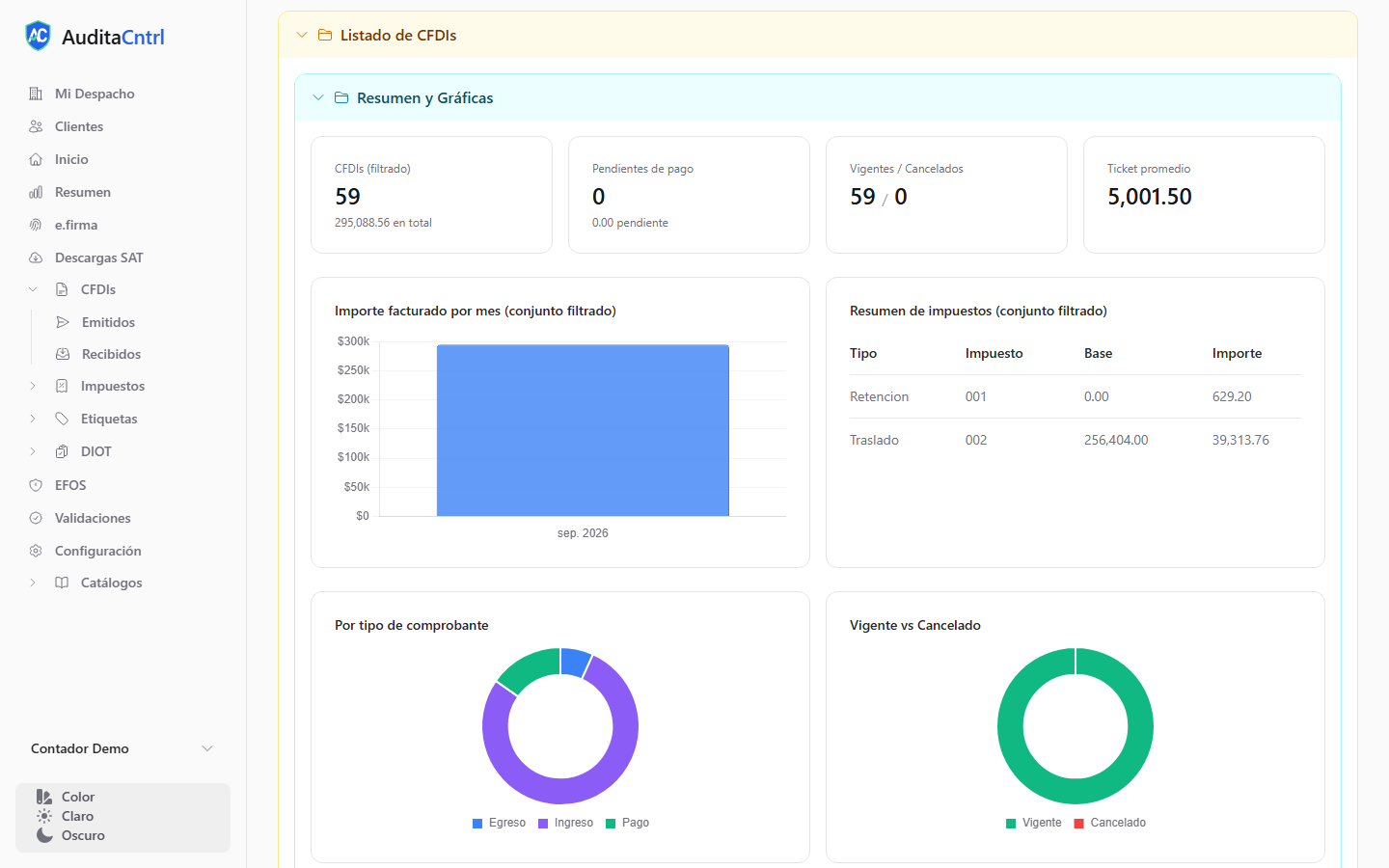Click the Recibidos inbox icon
The height and width of the screenshot is (868, 1389).
63,354
